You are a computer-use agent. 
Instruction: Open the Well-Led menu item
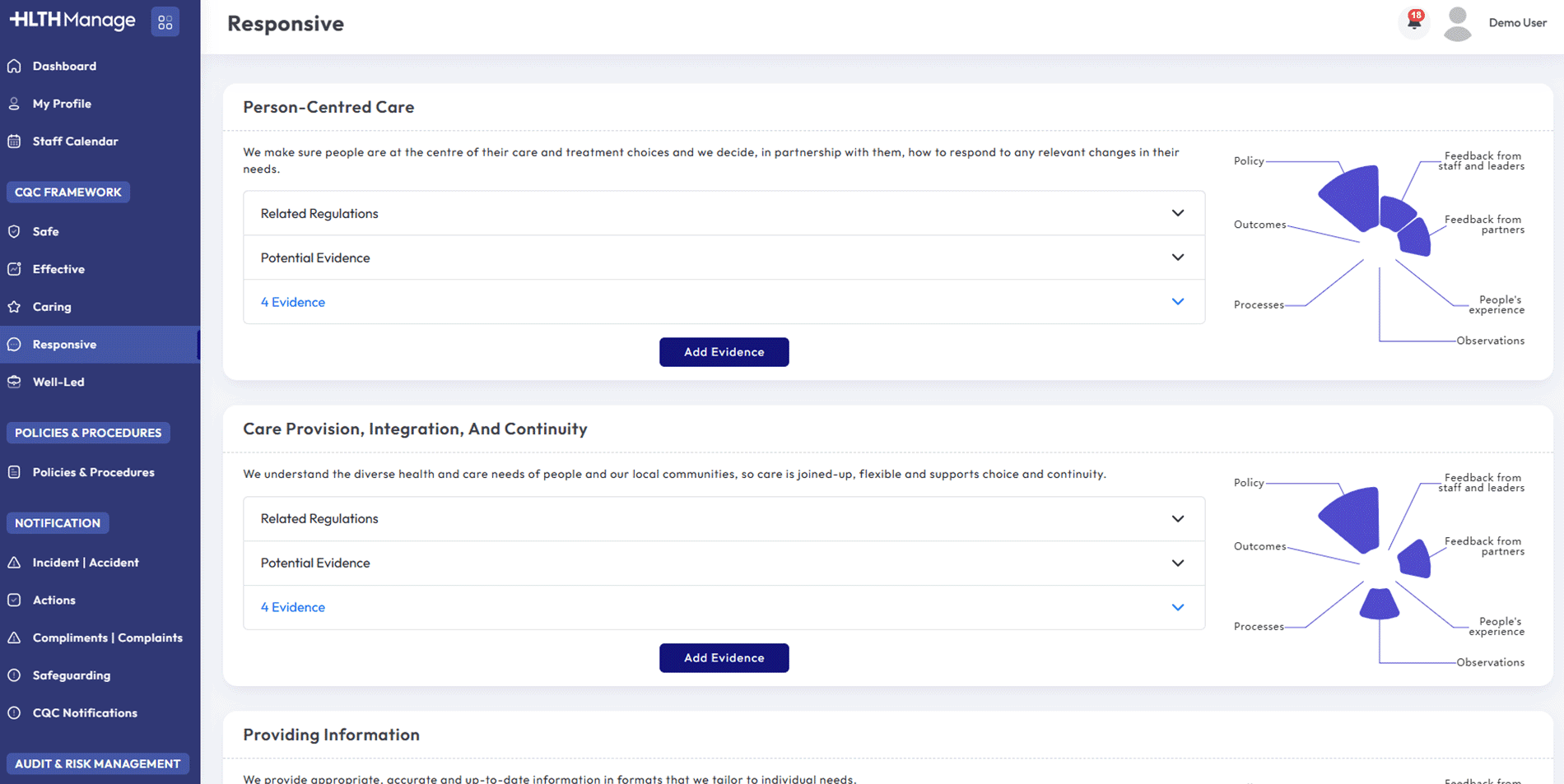pyautogui.click(x=58, y=382)
